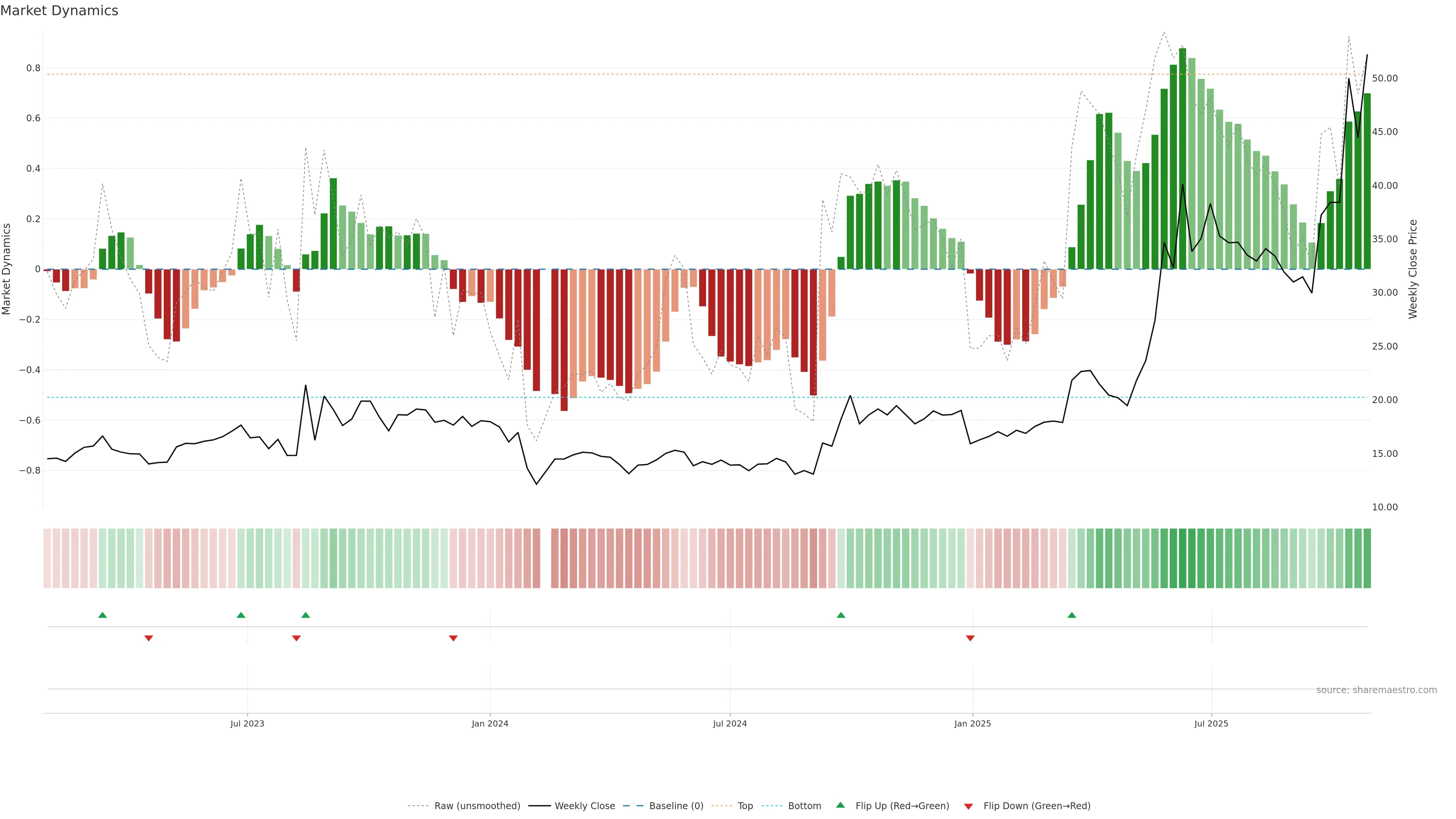The image size is (1456, 819).
Task: Click the Flip Up marker in autumn 2024
Action: click(841, 615)
